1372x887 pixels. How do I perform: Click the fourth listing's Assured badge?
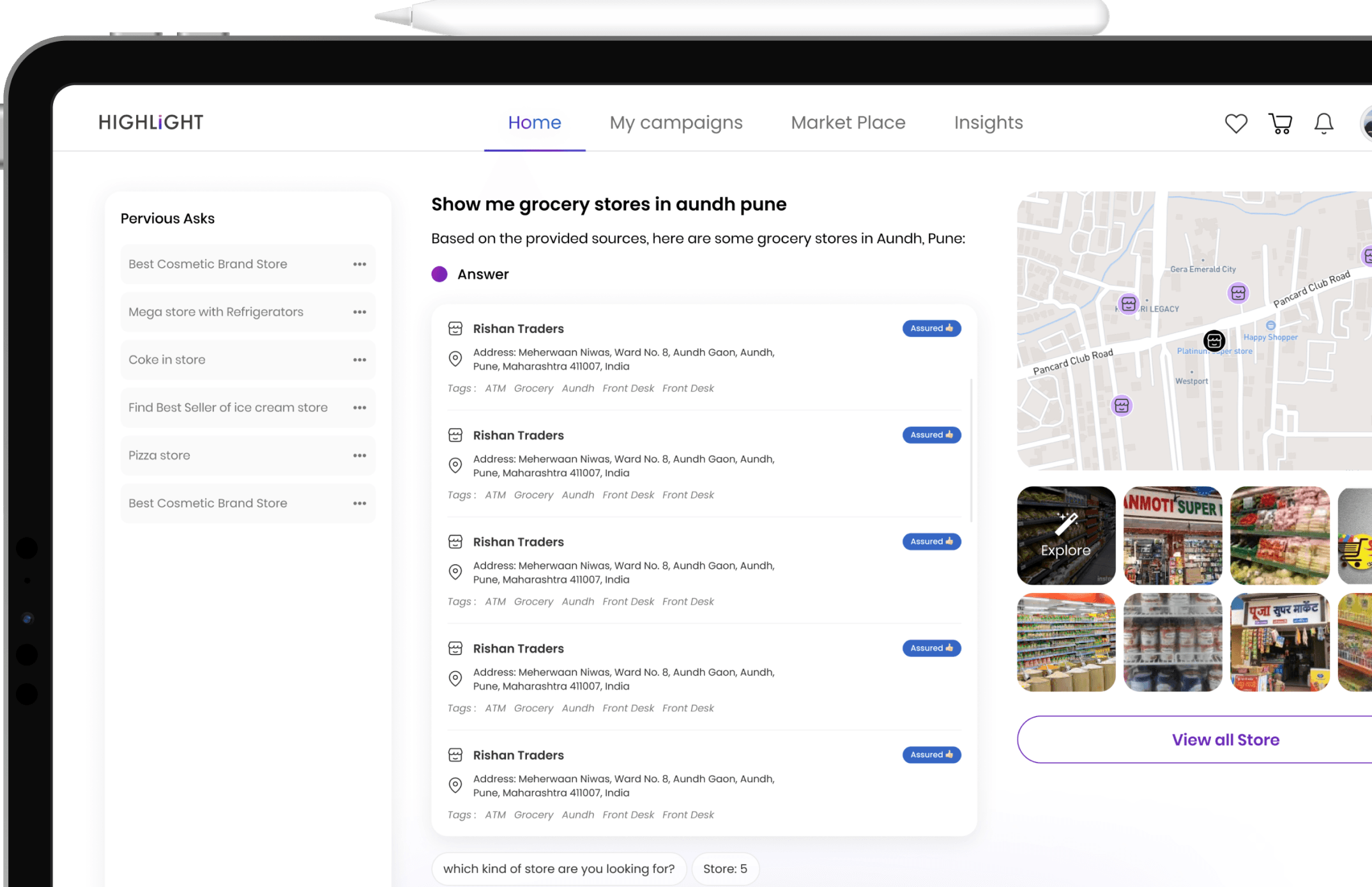pyautogui.click(x=931, y=648)
